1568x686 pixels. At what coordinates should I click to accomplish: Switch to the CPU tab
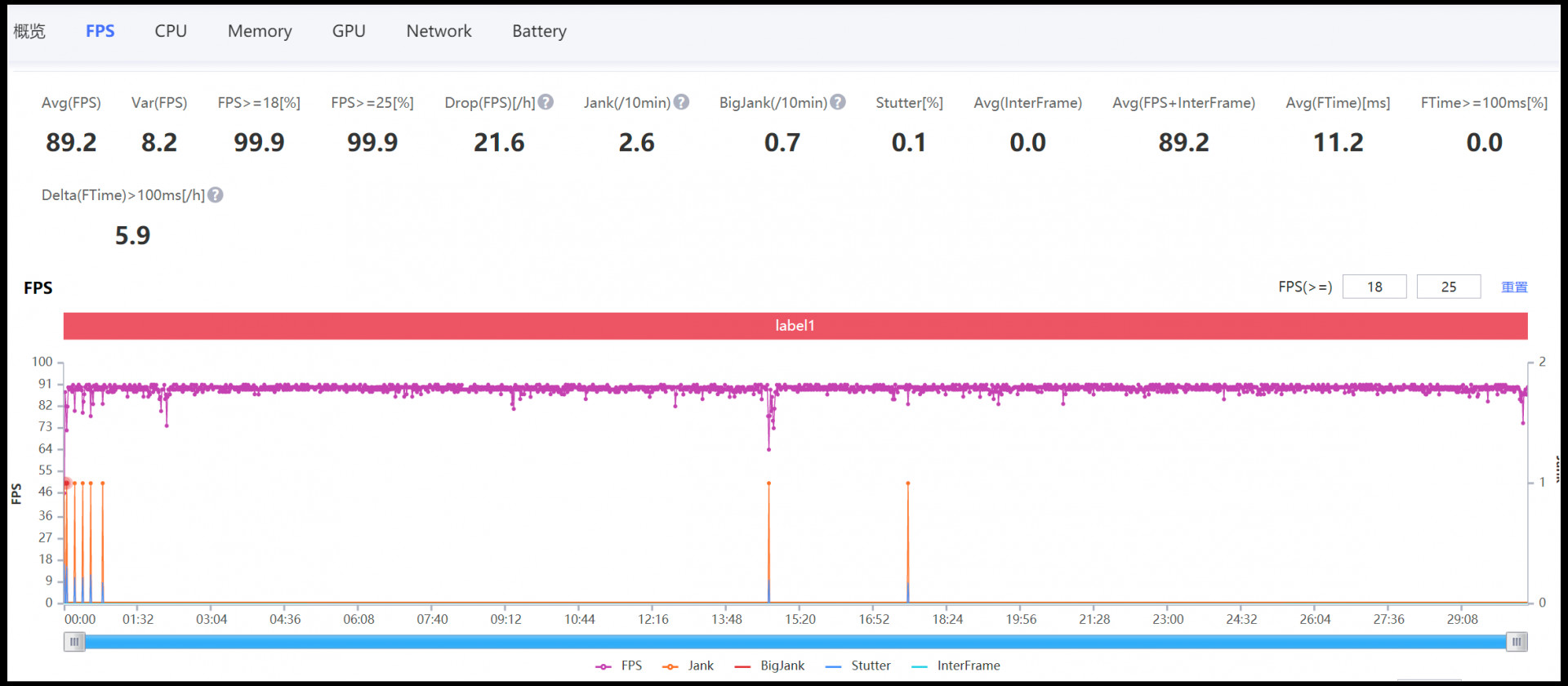coord(171,31)
